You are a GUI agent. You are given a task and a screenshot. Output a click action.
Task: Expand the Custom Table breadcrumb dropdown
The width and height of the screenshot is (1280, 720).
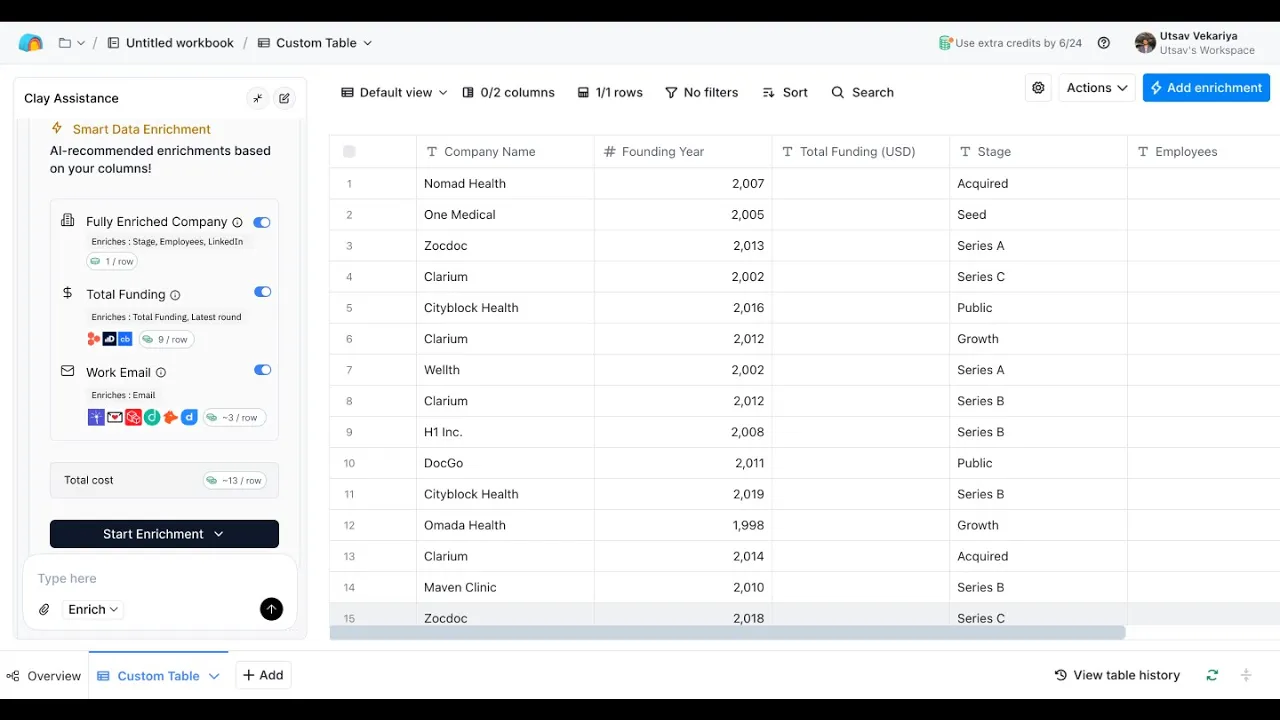(x=367, y=43)
